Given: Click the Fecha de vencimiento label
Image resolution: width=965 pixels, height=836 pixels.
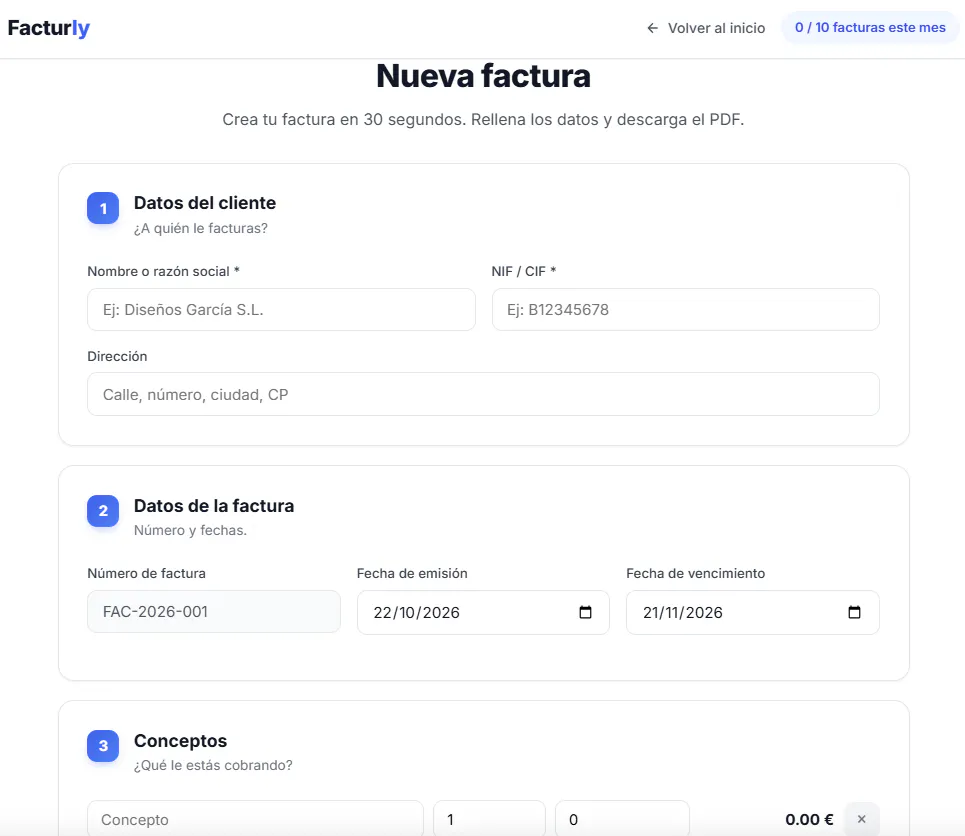Looking at the screenshot, I should [695, 573].
